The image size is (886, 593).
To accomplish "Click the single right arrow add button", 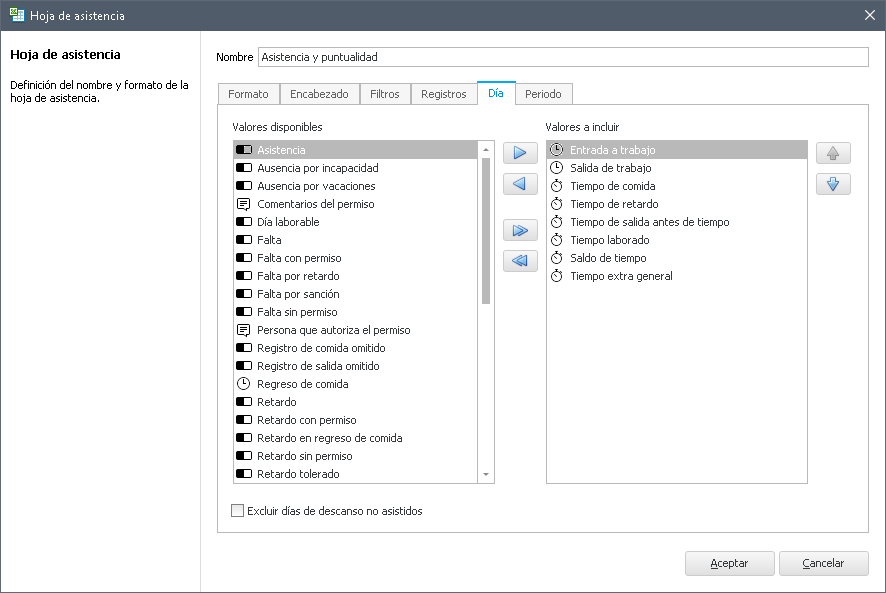I will click(520, 154).
